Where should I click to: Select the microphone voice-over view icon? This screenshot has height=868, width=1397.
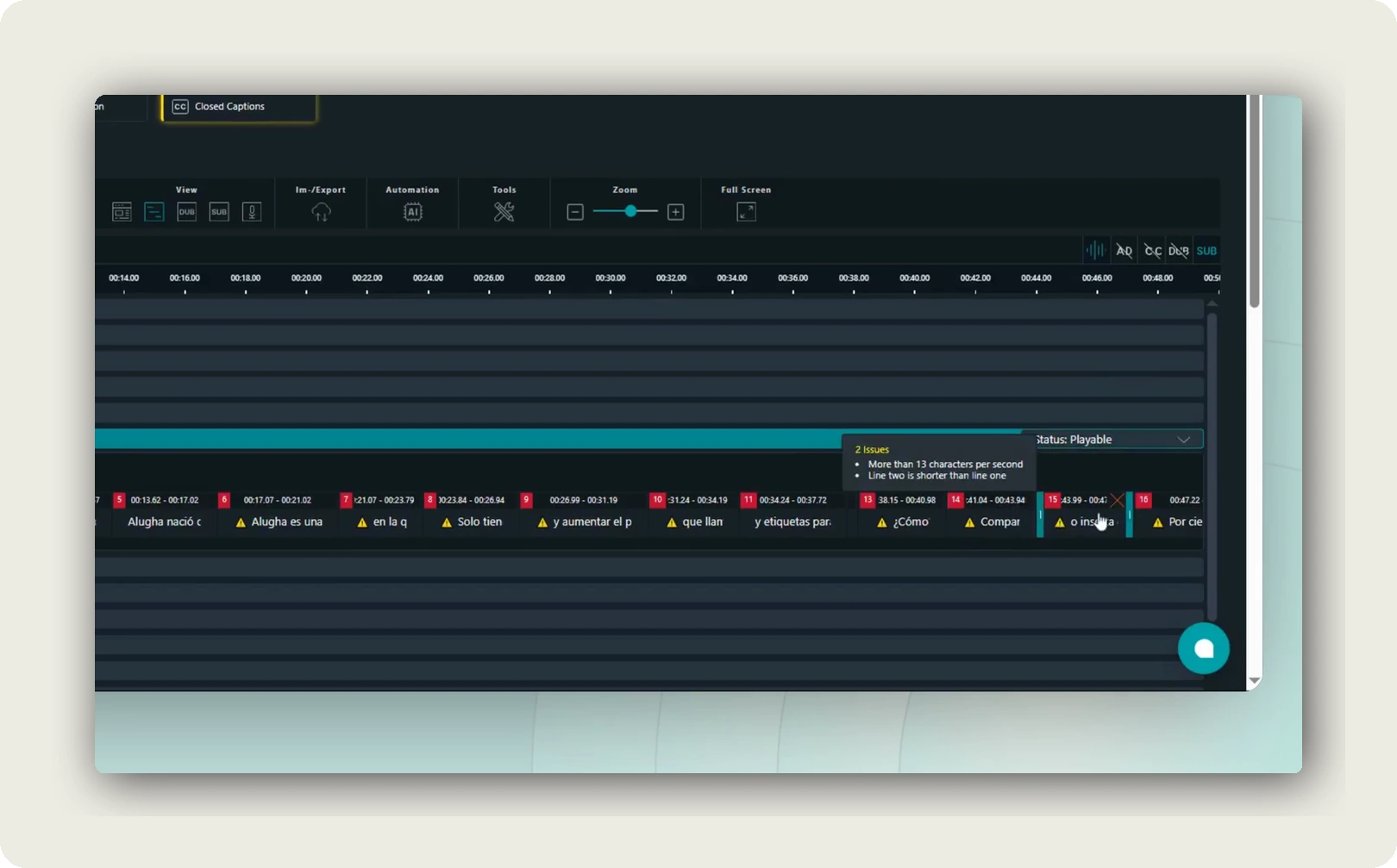(251, 212)
